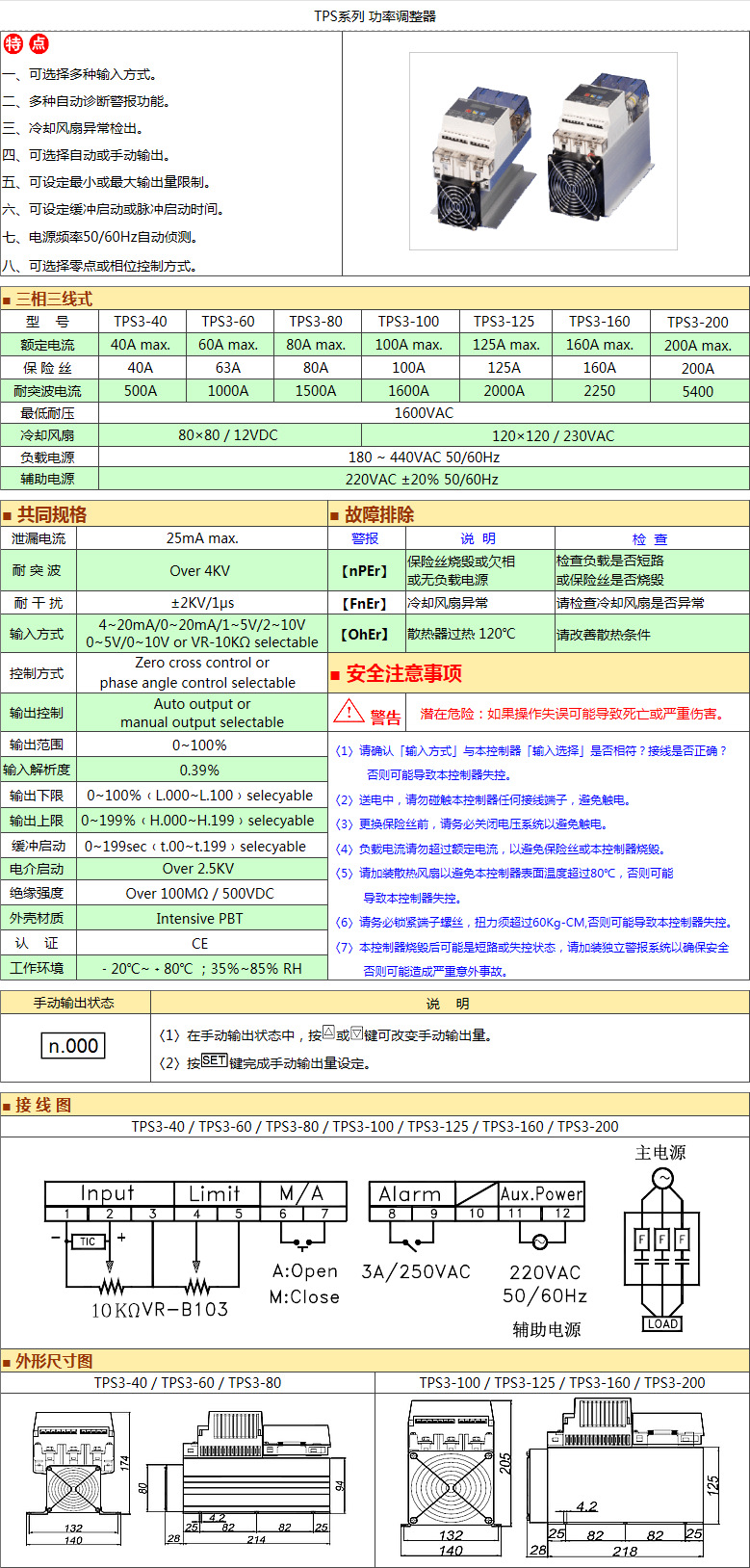Select the 外形尺寸图 section header
The width and height of the screenshot is (750, 1568).
[x=54, y=1360]
